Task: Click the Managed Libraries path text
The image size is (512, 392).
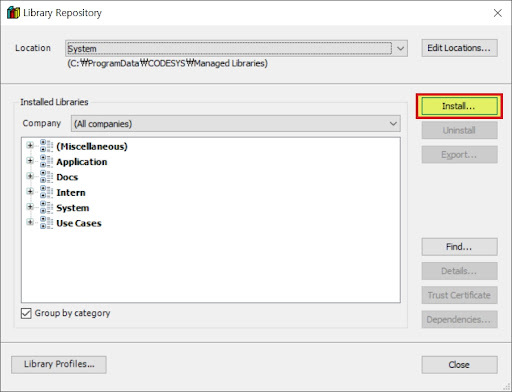Action: [167, 63]
